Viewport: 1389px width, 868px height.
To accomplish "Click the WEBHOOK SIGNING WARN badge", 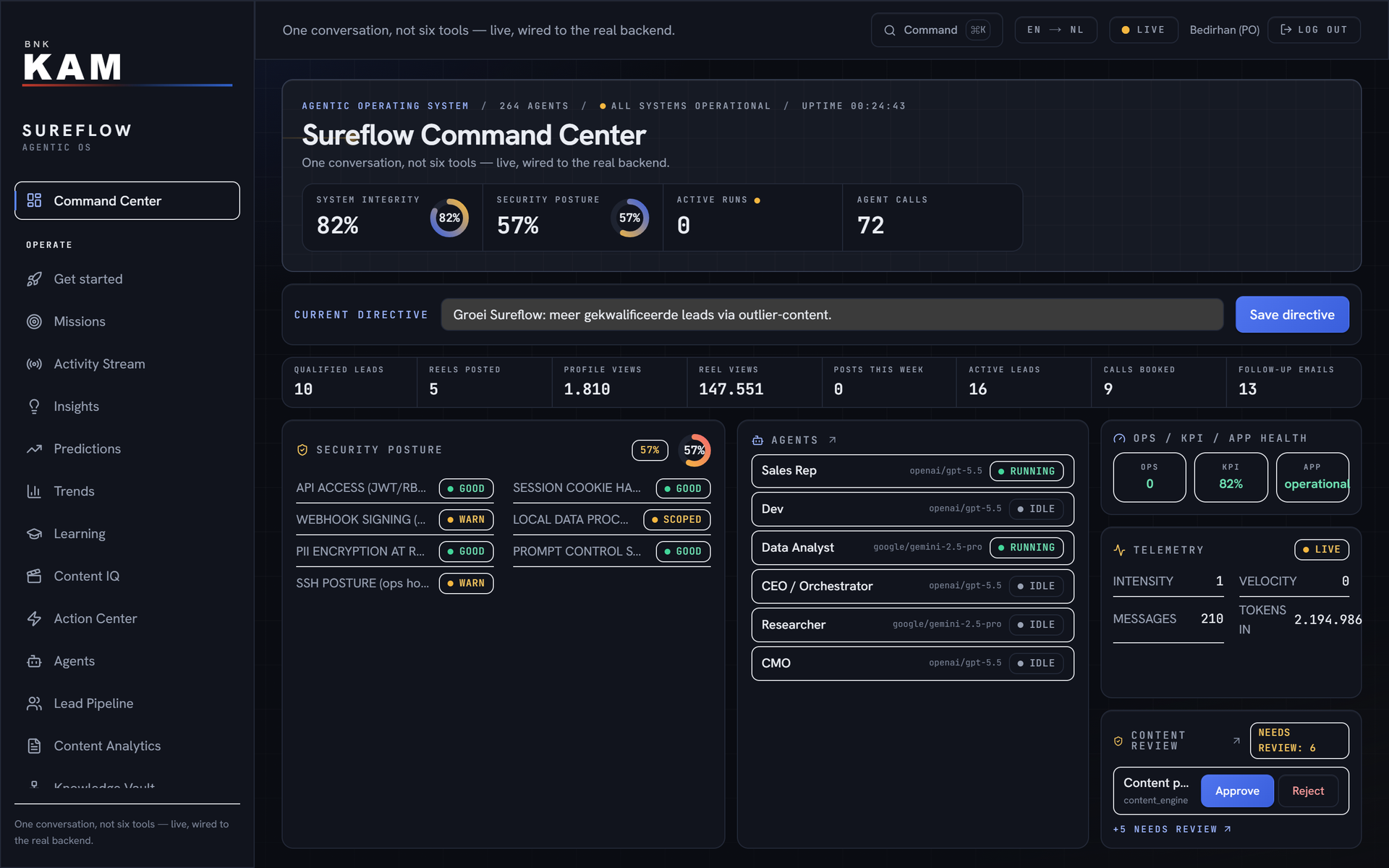I will click(x=466, y=519).
